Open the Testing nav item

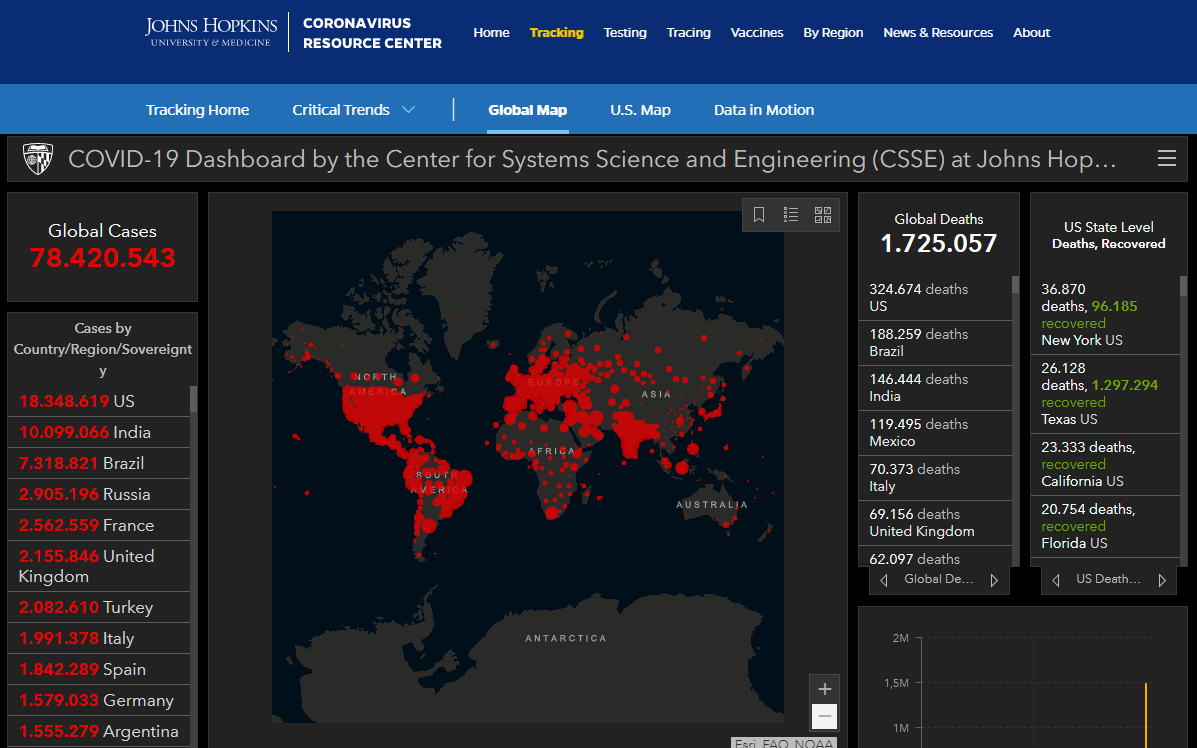[x=625, y=33]
